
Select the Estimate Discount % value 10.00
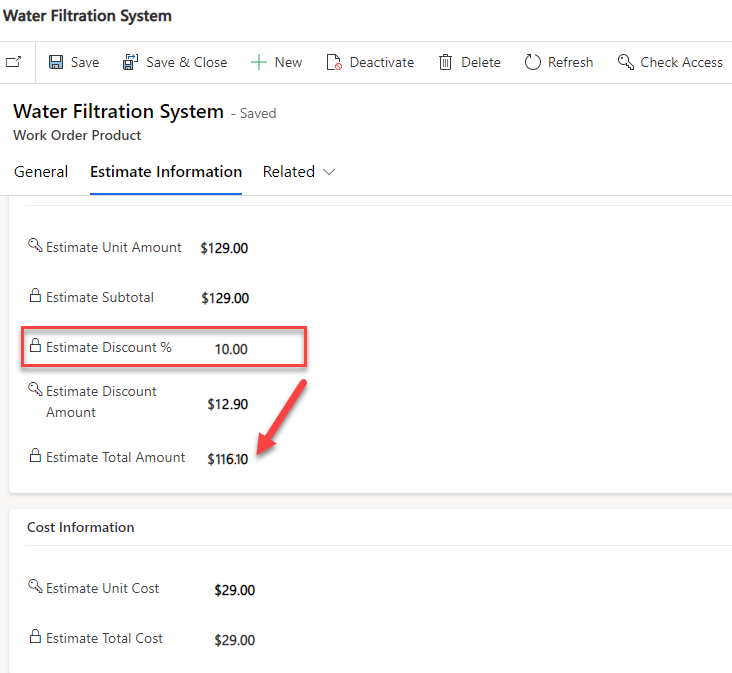[231, 349]
